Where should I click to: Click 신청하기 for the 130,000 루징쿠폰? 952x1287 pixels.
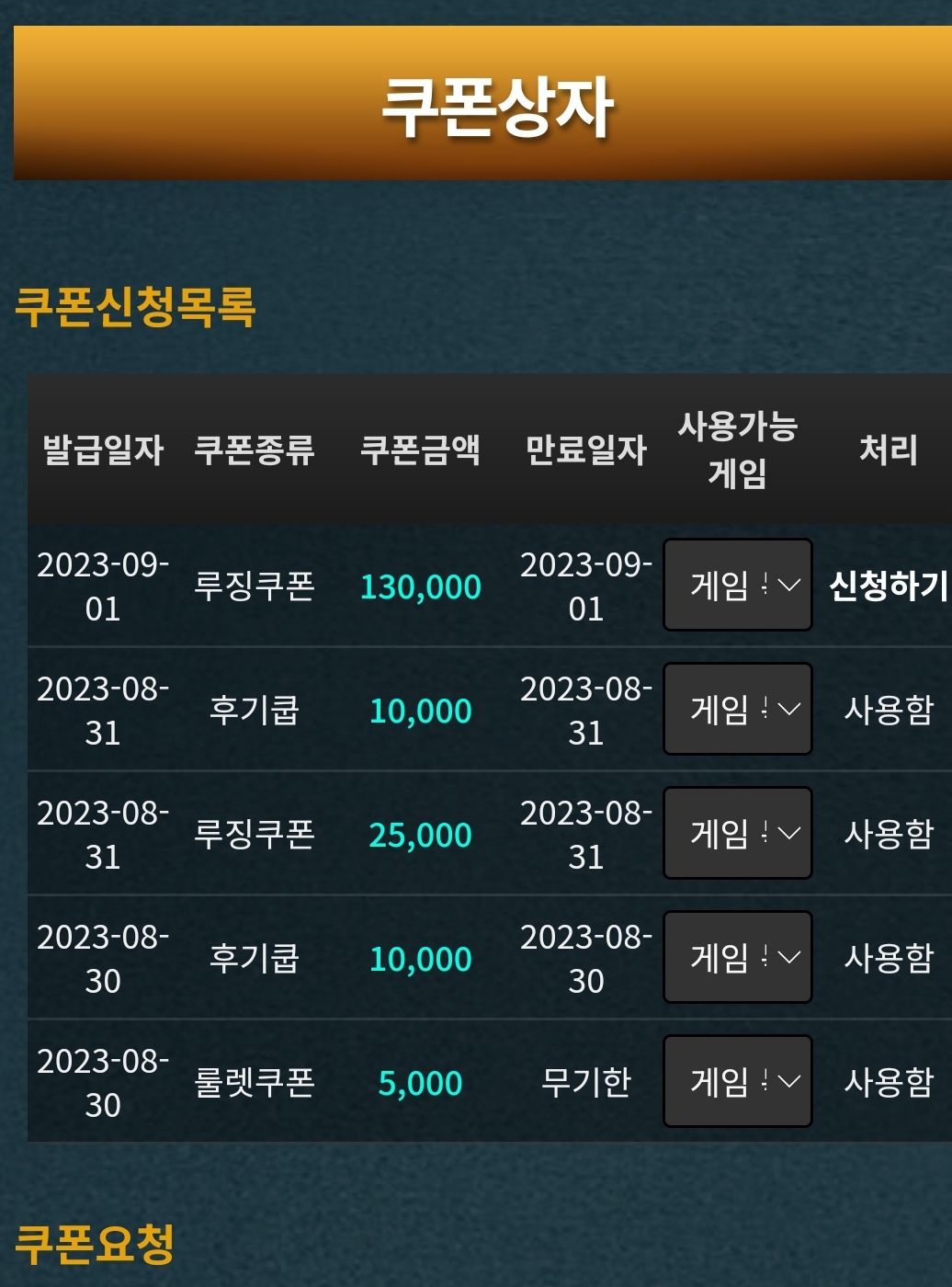889,586
